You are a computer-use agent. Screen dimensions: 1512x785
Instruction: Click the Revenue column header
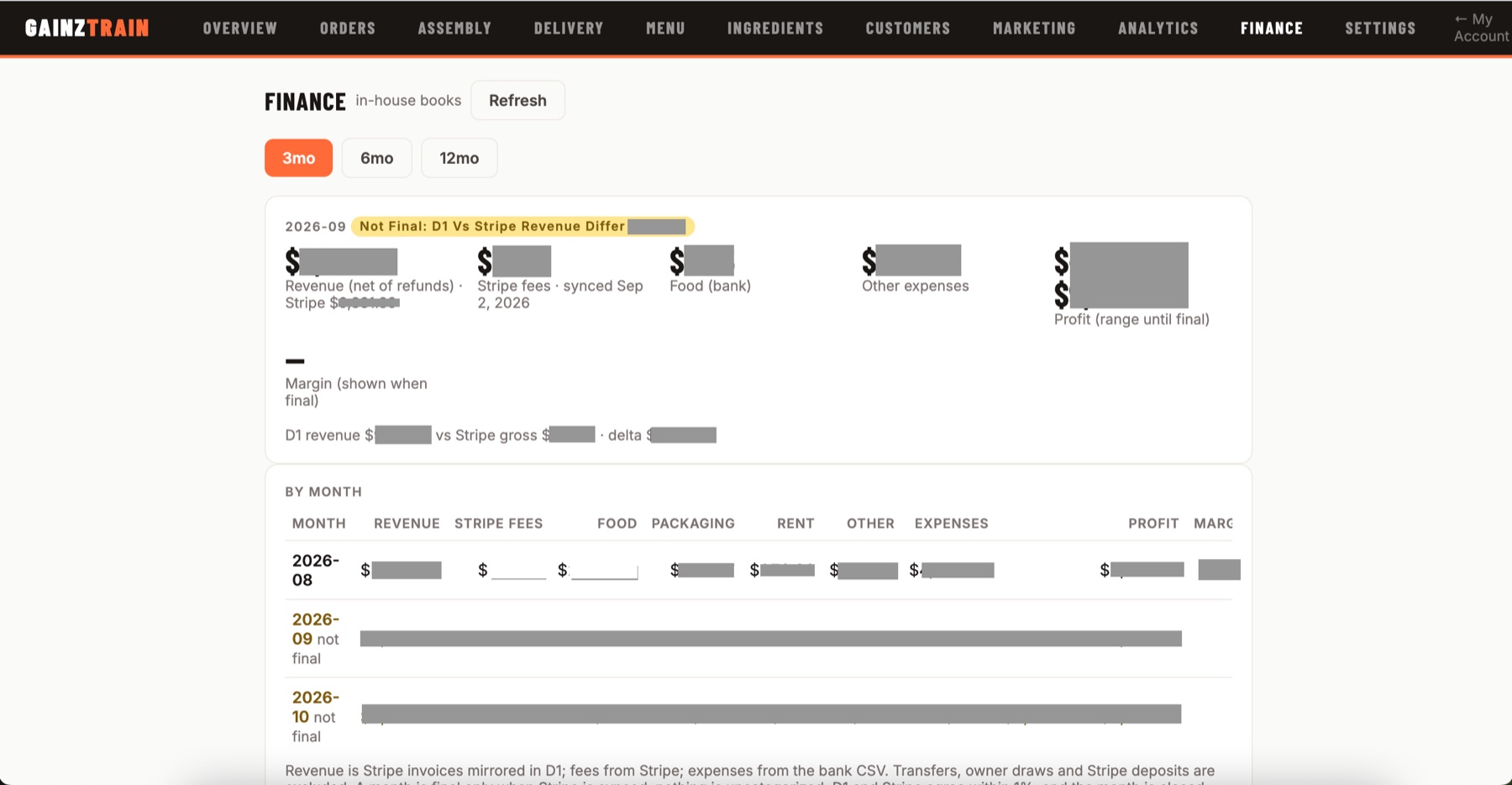[x=407, y=523]
